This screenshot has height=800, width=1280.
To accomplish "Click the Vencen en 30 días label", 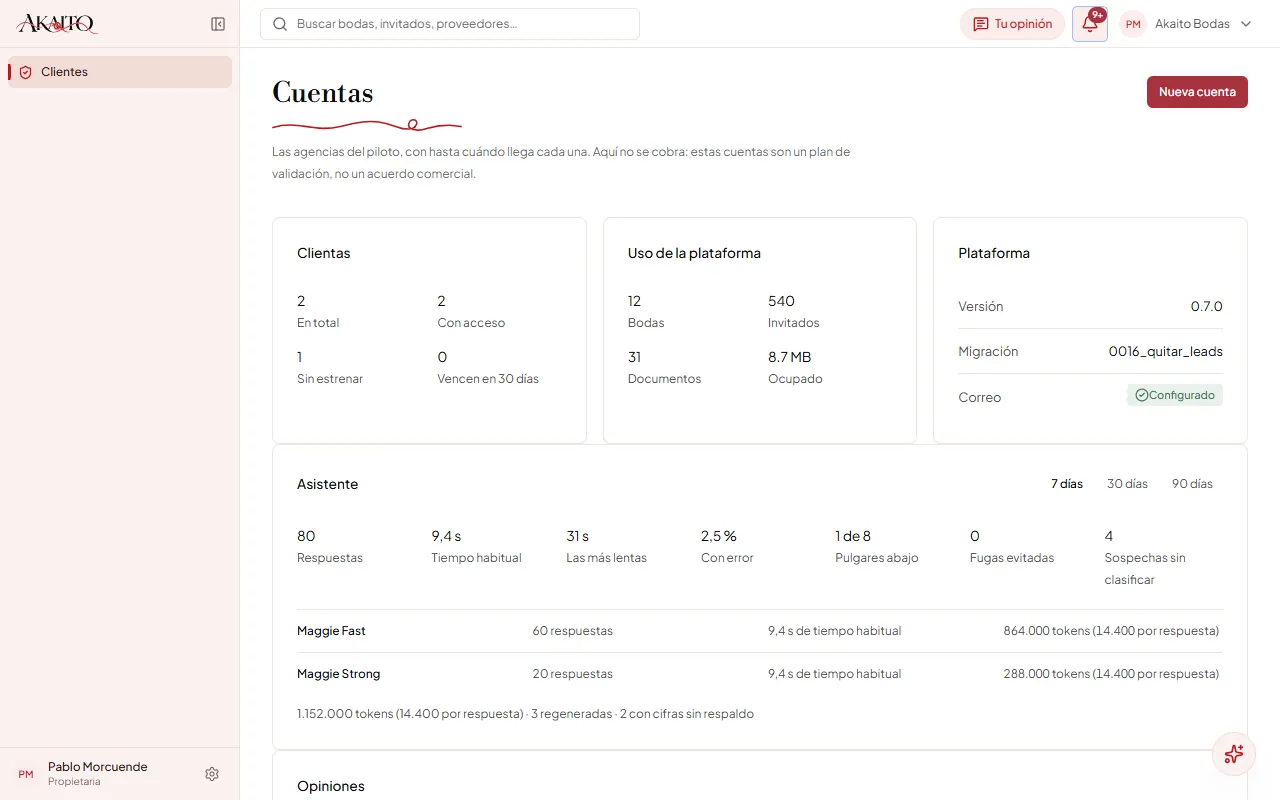I will 488,379.
